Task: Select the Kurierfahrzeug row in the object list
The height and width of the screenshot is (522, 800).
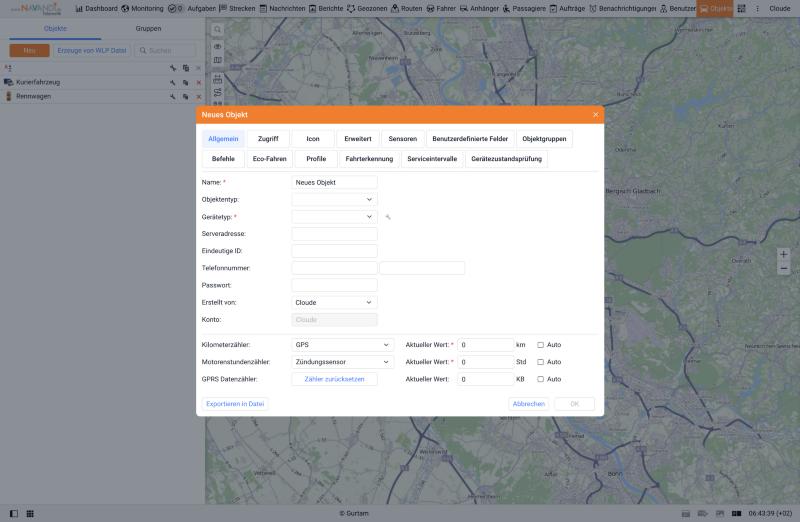Action: pos(102,82)
